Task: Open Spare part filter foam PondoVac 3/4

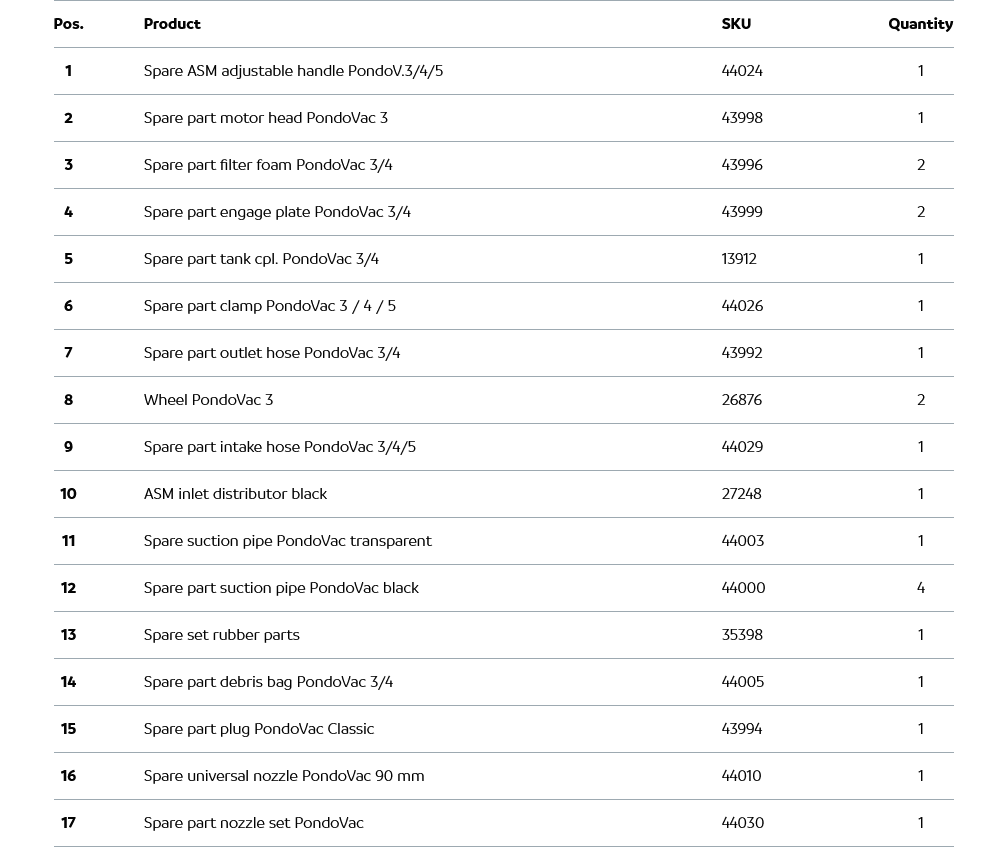Action: coord(268,165)
